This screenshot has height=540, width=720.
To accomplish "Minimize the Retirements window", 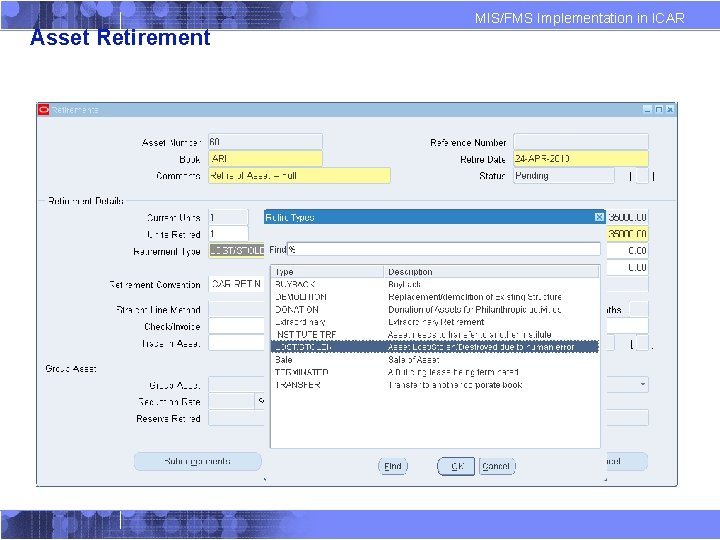I will point(647,109).
